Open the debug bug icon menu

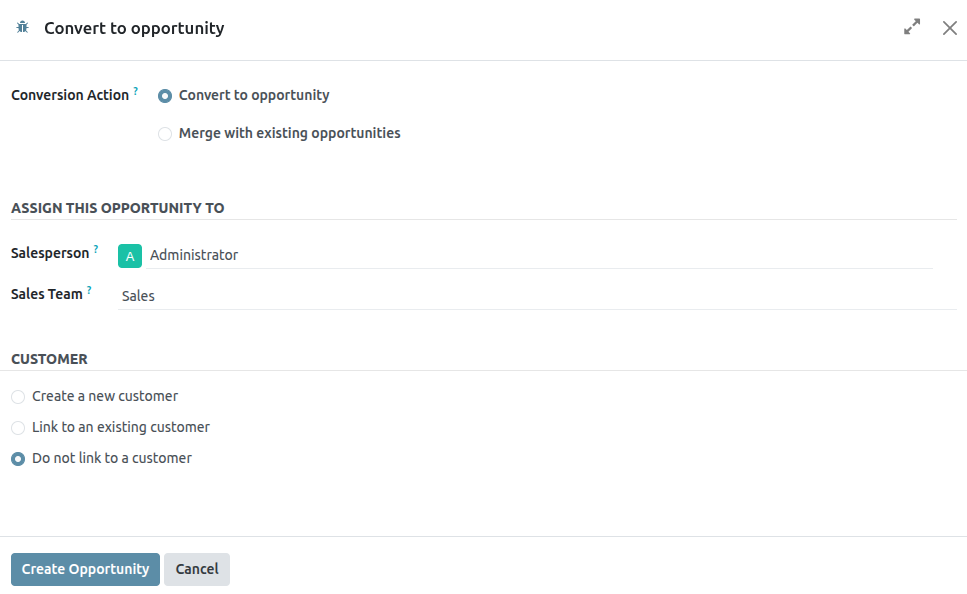23,28
